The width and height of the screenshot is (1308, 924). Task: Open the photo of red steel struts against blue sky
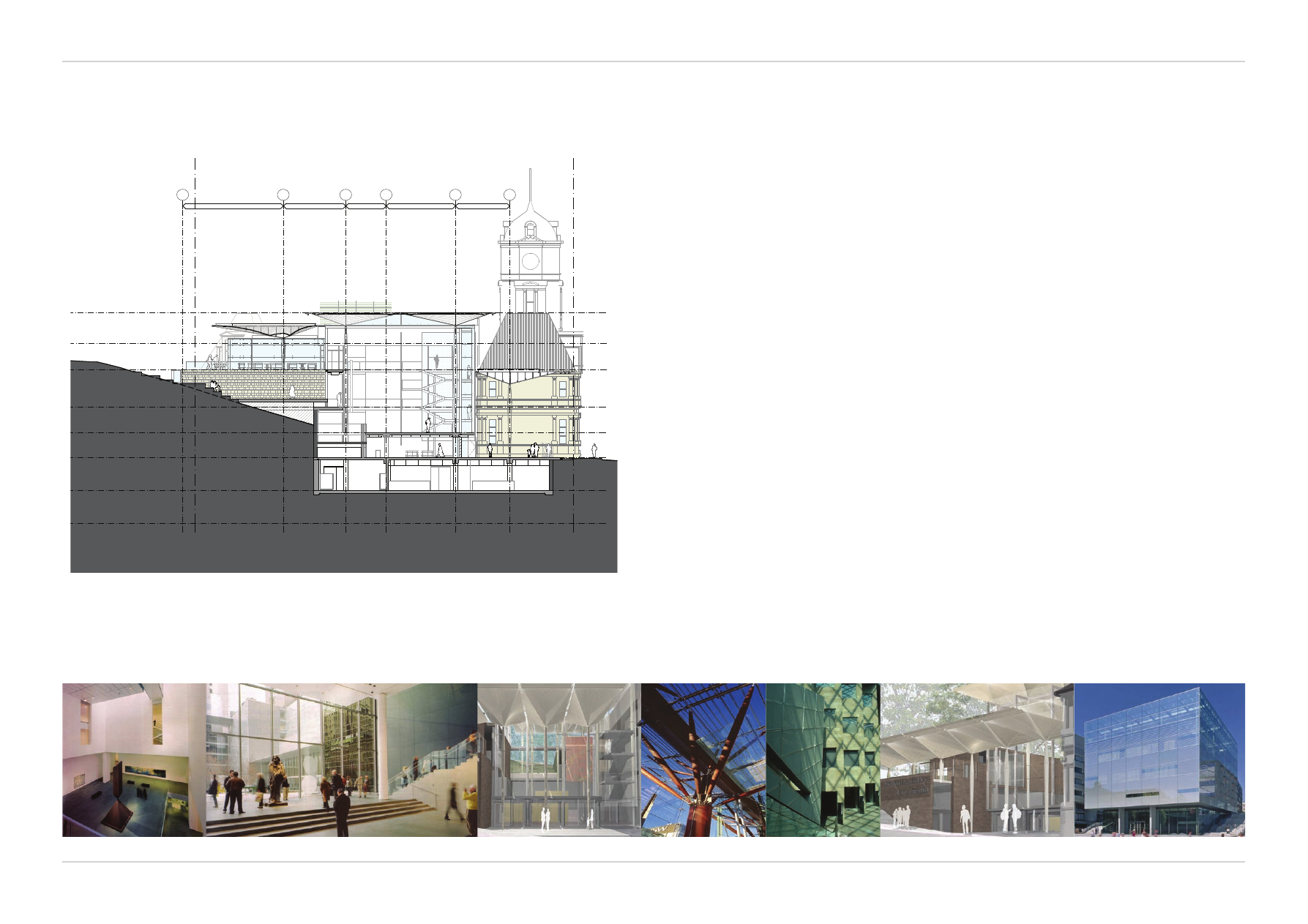click(703, 759)
